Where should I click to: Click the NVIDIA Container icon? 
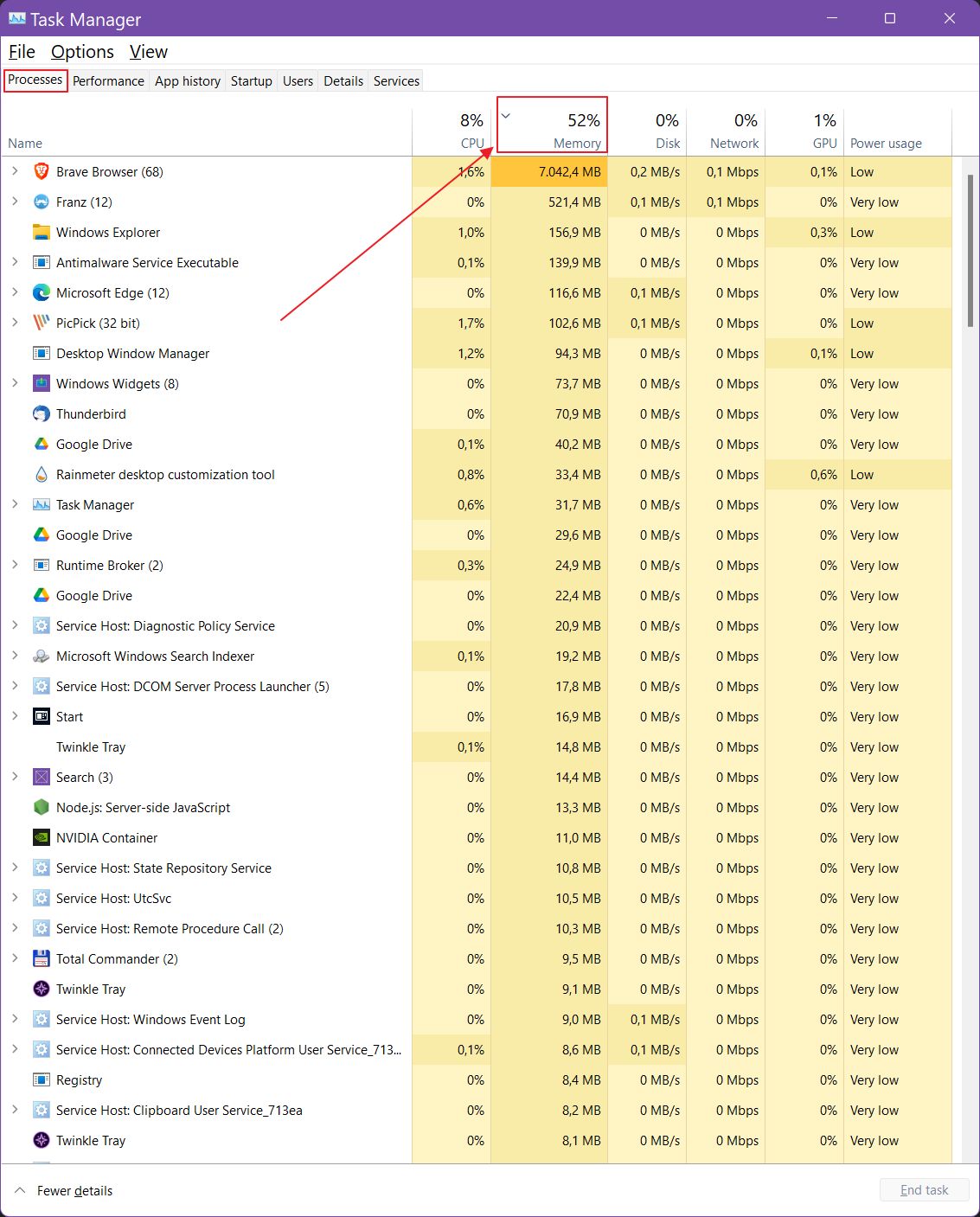click(x=41, y=837)
